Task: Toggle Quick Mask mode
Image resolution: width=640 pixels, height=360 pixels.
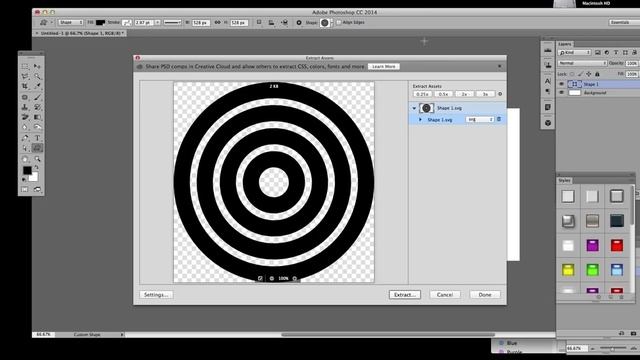Action: click(x=25, y=189)
